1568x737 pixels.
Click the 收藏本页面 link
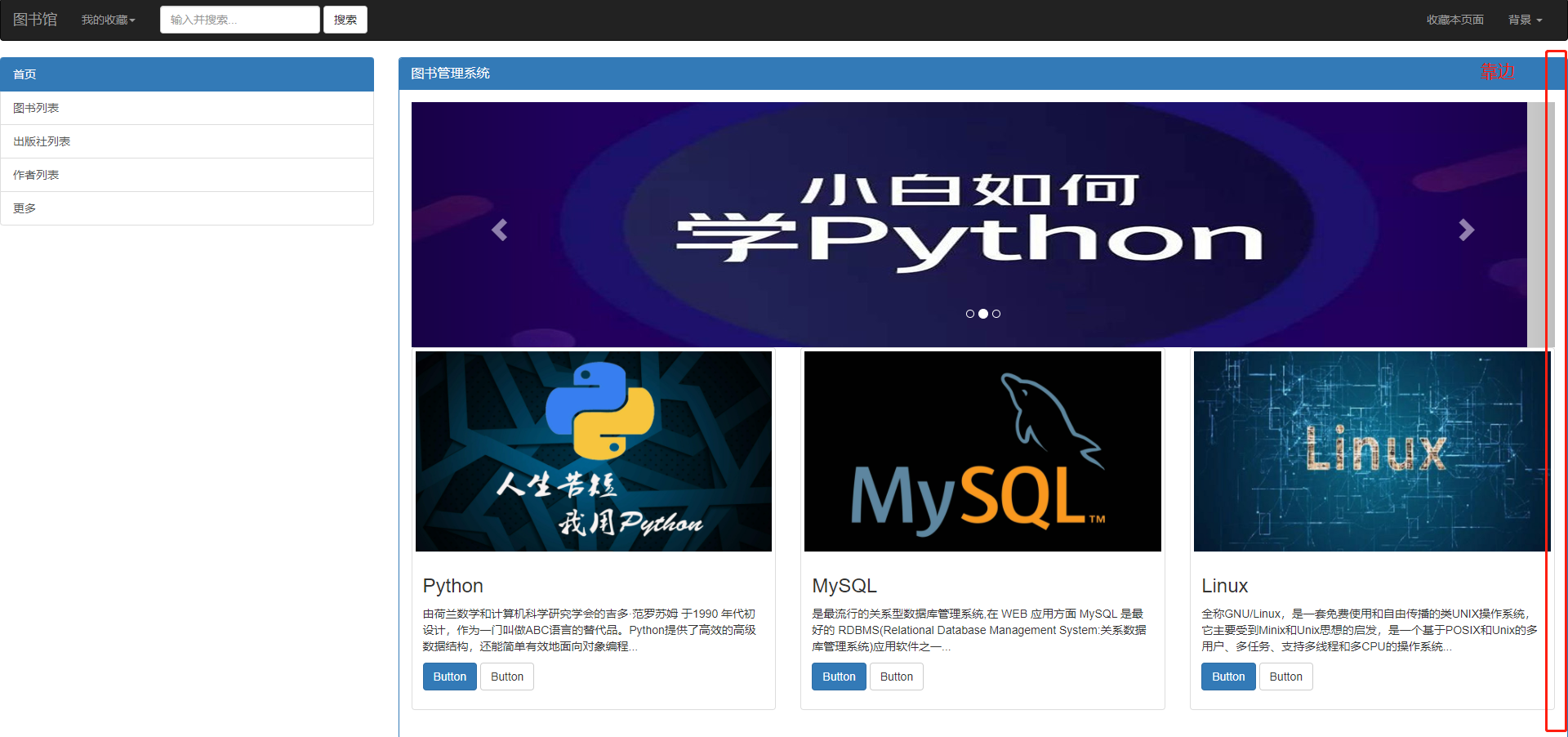click(x=1454, y=20)
